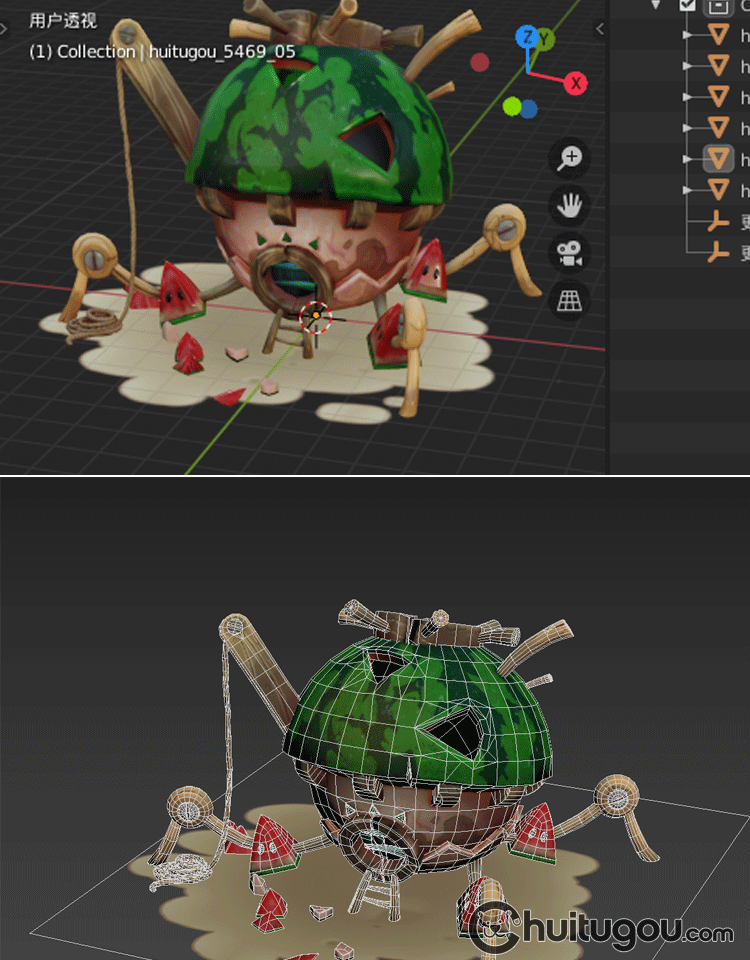Click the hand pan view button
The width and height of the screenshot is (750, 960).
[x=569, y=205]
